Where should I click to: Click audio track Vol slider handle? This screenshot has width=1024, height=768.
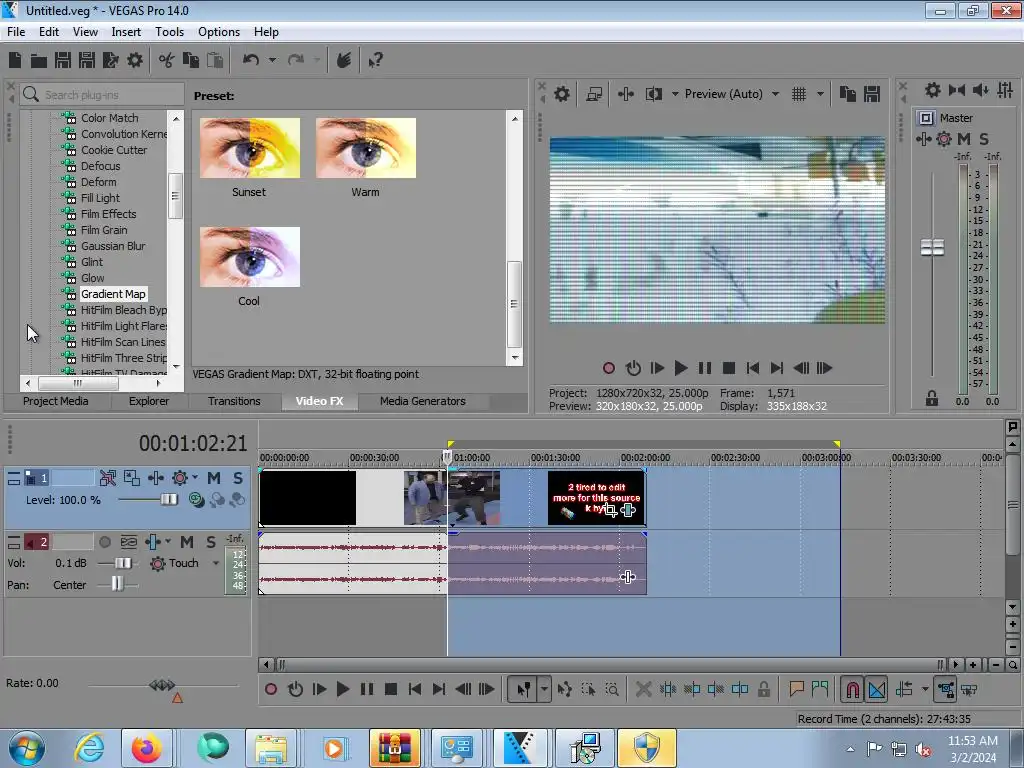pyautogui.click(x=122, y=563)
